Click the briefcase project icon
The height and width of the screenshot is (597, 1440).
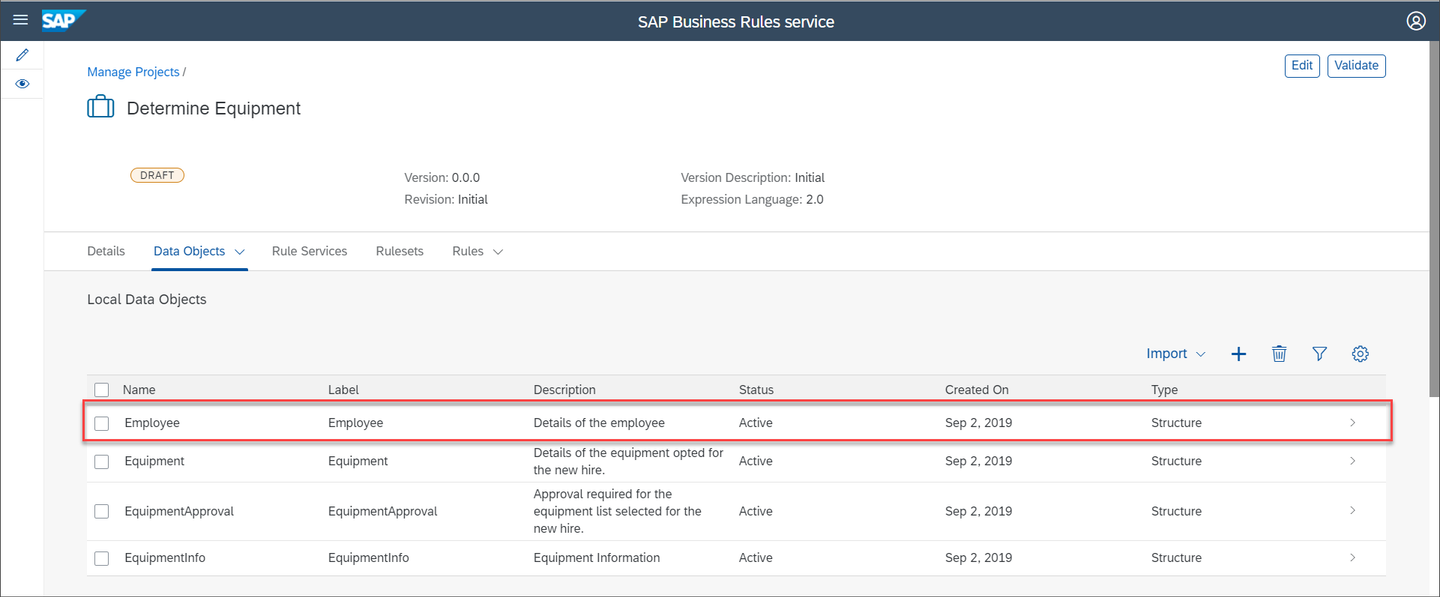point(101,107)
